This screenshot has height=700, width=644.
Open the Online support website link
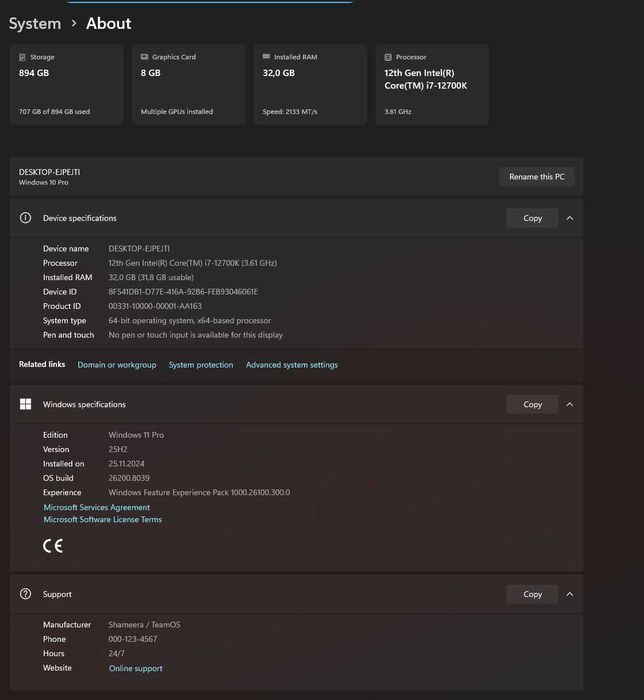click(136, 668)
